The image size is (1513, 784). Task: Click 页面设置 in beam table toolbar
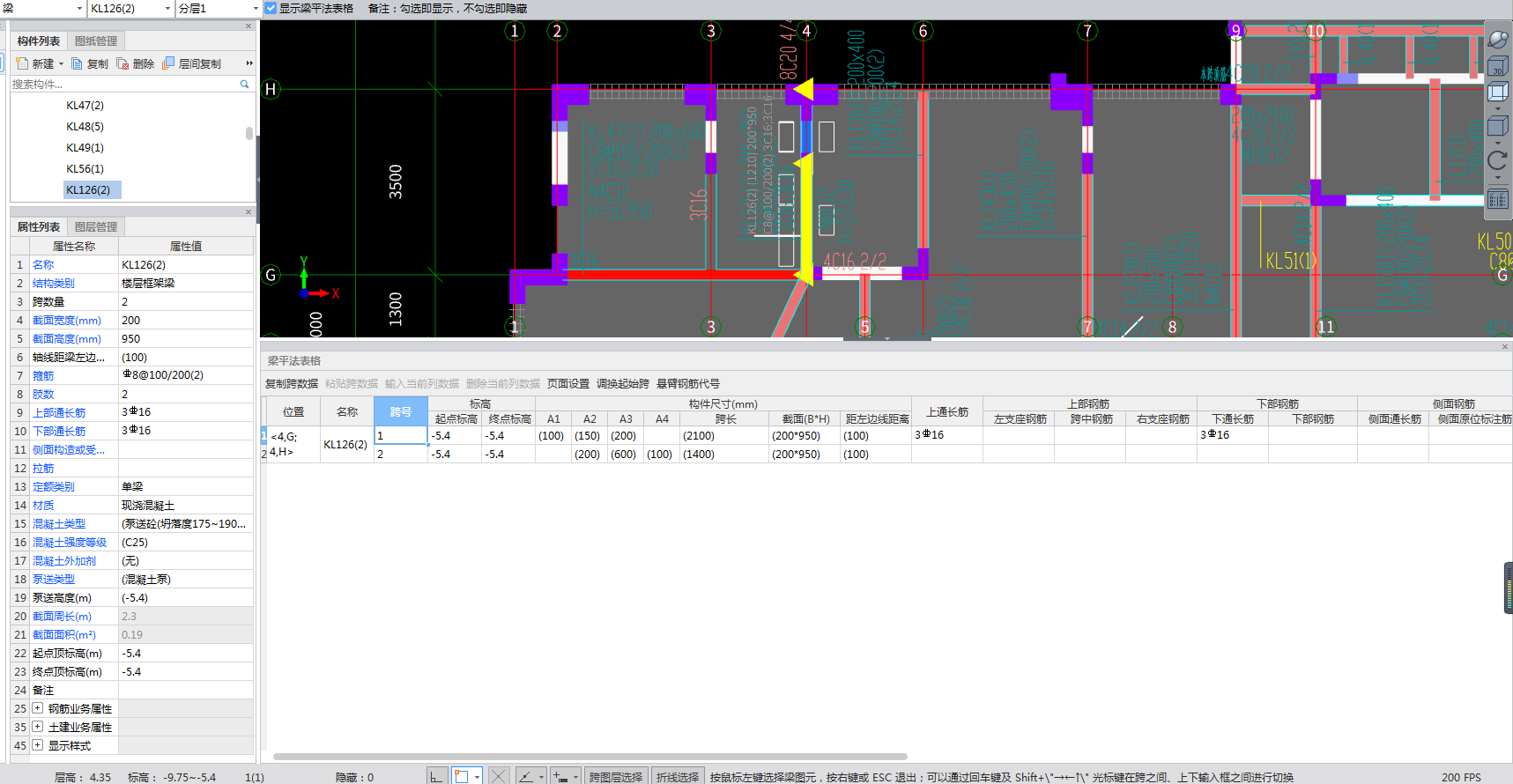(x=568, y=383)
